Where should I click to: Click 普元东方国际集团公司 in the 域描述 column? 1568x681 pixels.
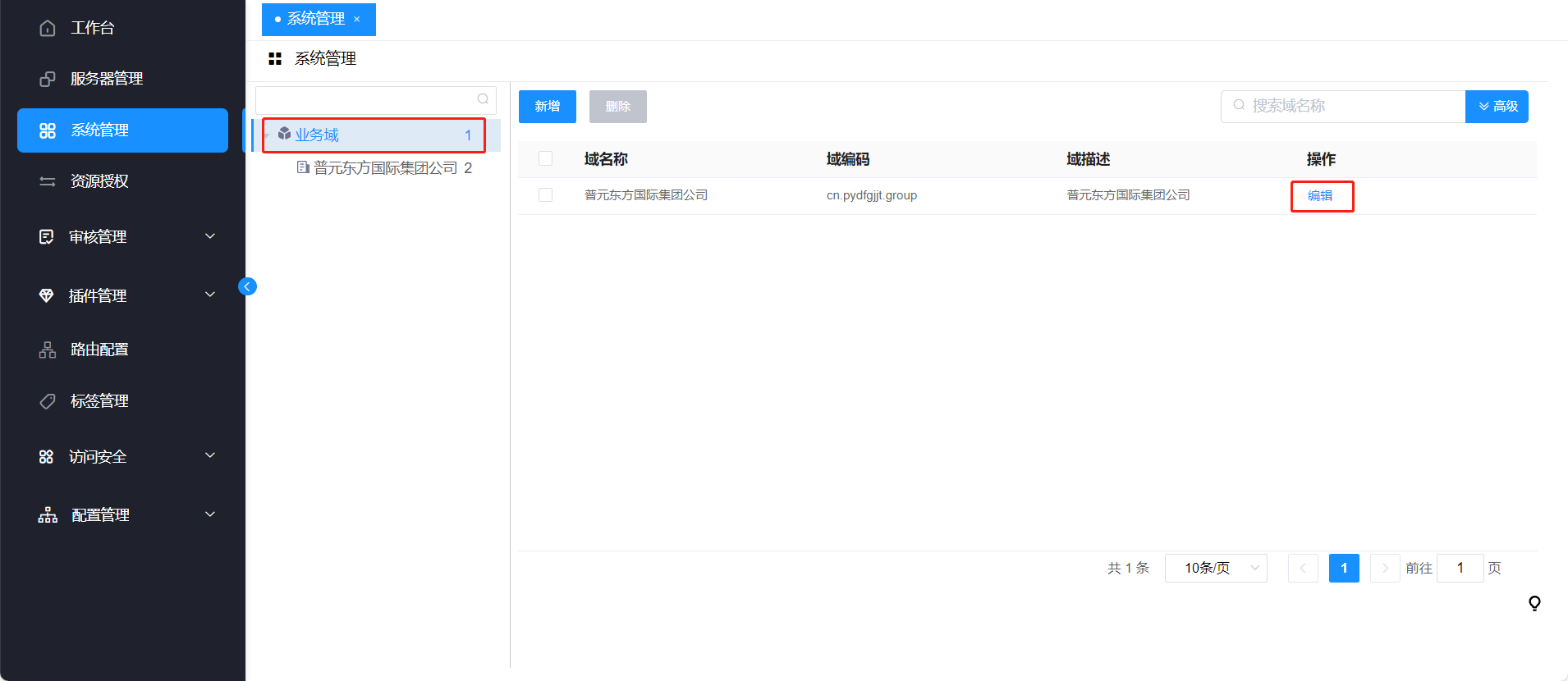(1128, 195)
